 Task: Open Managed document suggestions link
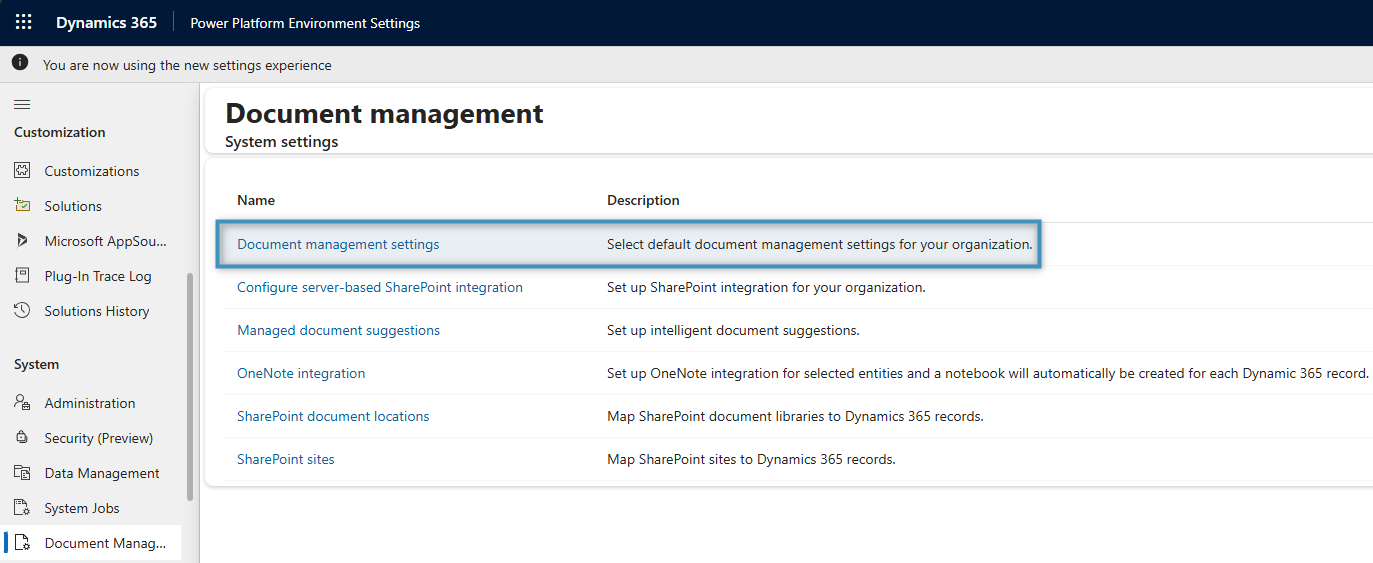[338, 330]
